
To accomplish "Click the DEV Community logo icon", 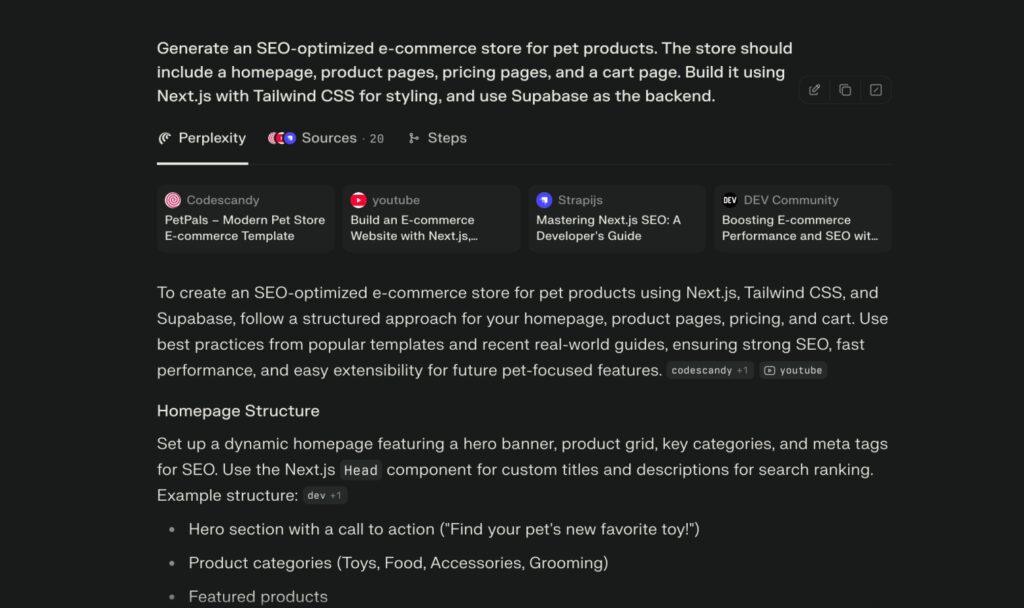I will [x=730, y=200].
